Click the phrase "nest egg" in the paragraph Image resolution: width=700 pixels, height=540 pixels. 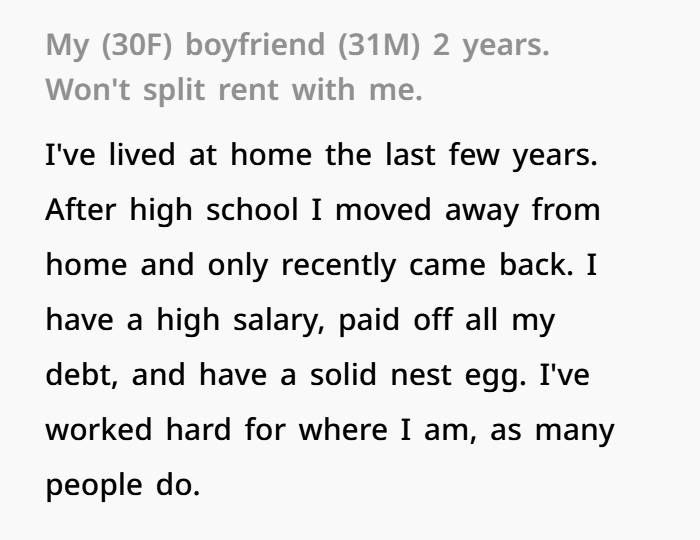[456, 376]
